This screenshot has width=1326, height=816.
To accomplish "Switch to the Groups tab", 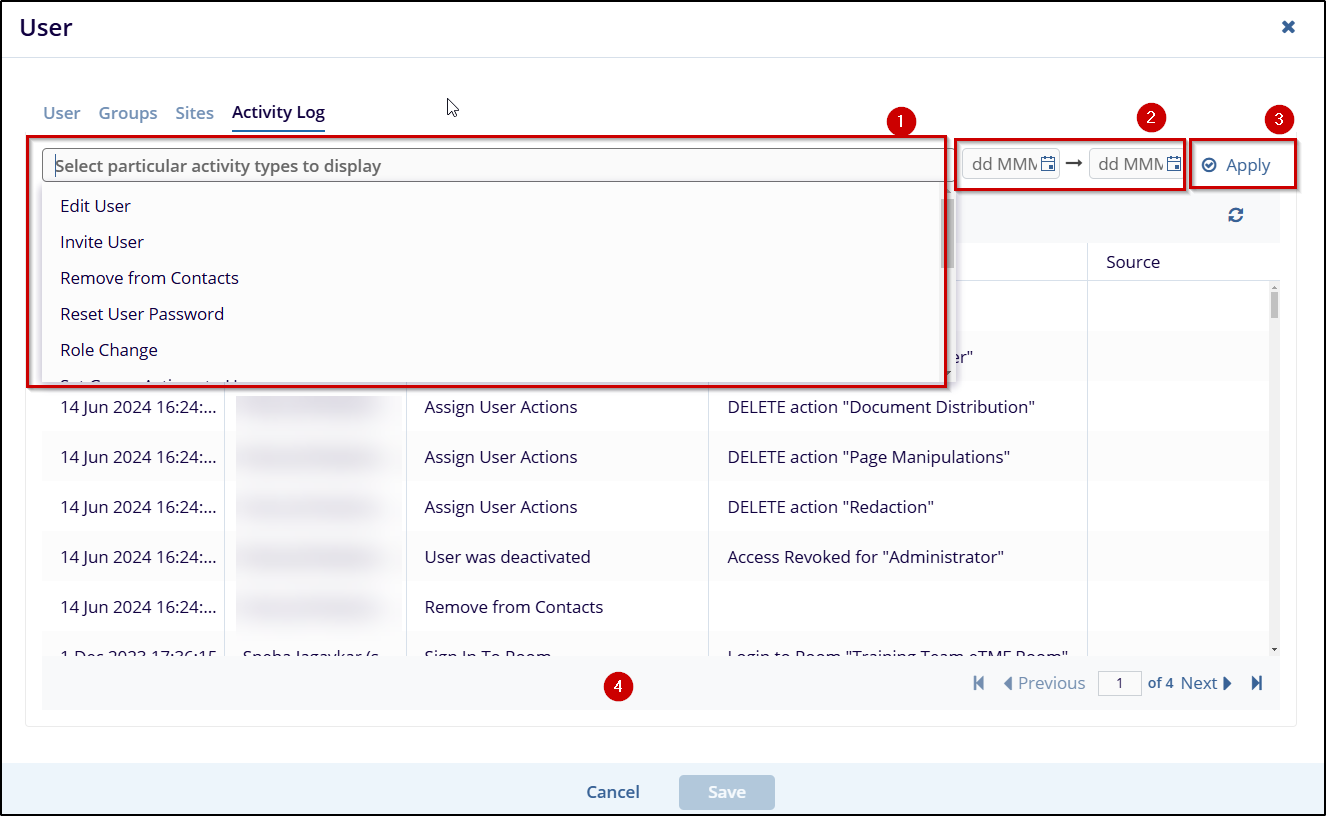I will [128, 113].
